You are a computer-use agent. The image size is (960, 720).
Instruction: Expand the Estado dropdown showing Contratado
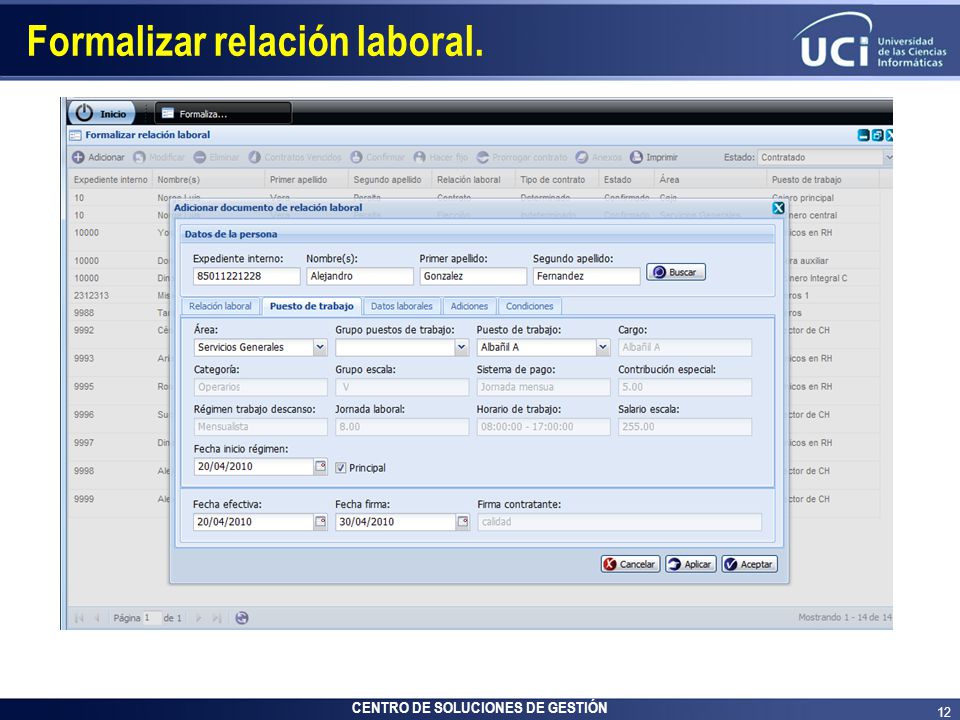coord(888,157)
